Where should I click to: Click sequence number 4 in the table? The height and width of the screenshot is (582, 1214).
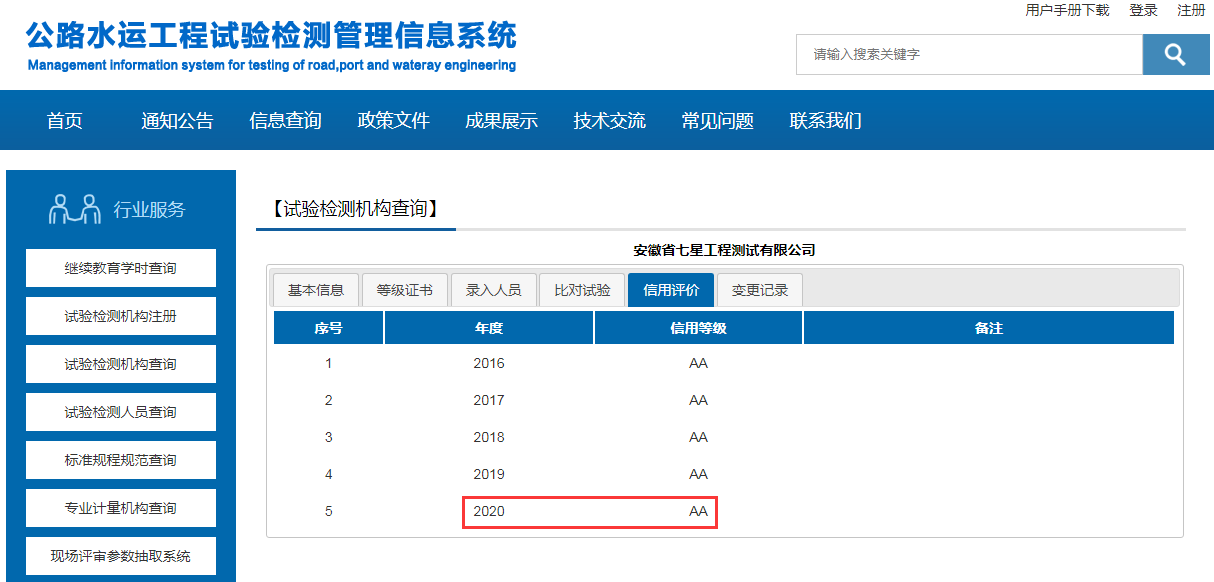pos(328,474)
